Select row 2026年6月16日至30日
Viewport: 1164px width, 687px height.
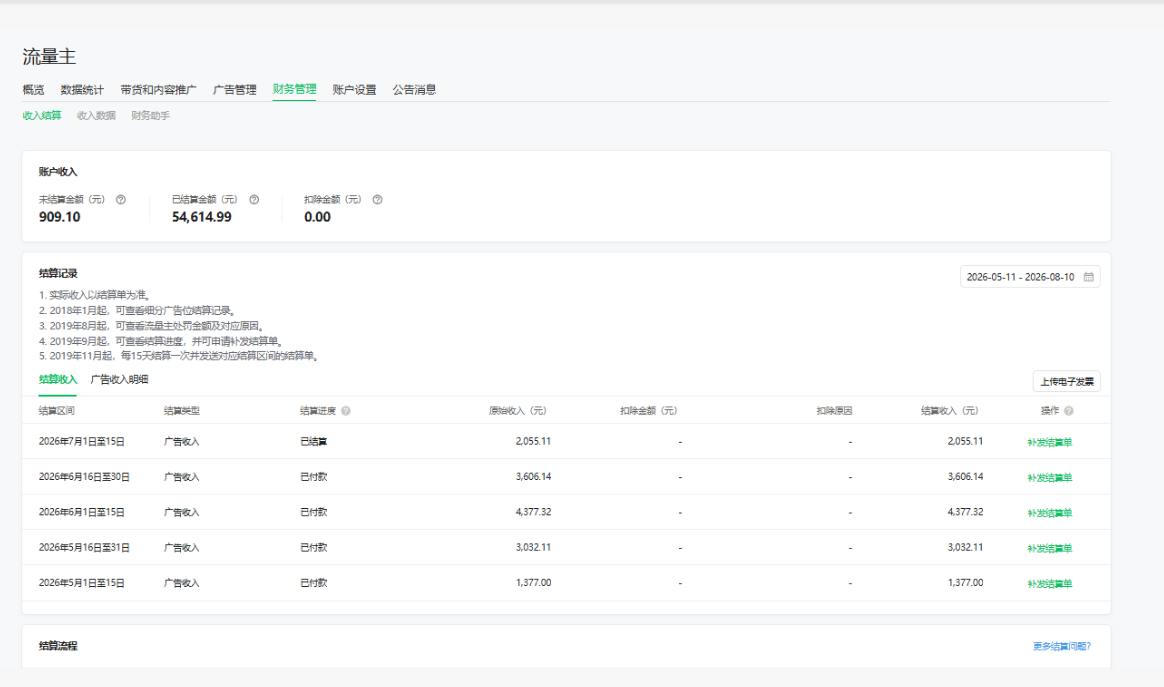pyautogui.click(x=566, y=477)
